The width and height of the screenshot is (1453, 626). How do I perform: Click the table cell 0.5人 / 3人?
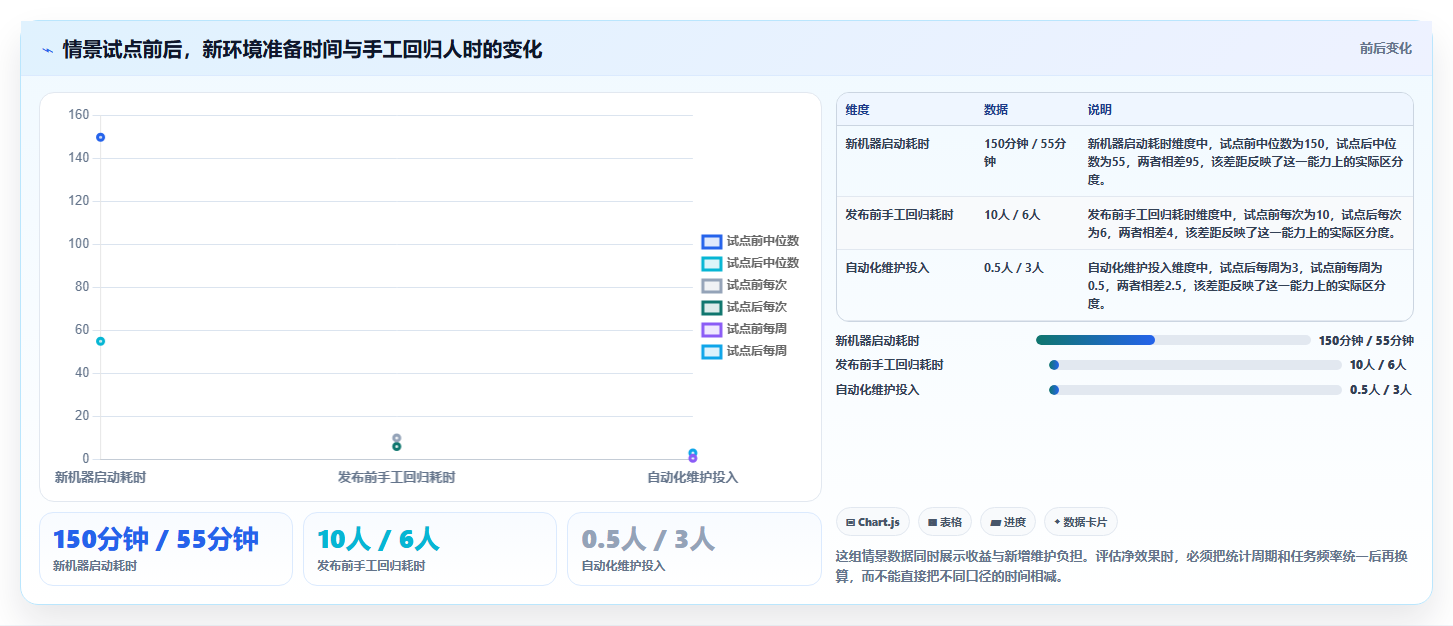point(1014,268)
